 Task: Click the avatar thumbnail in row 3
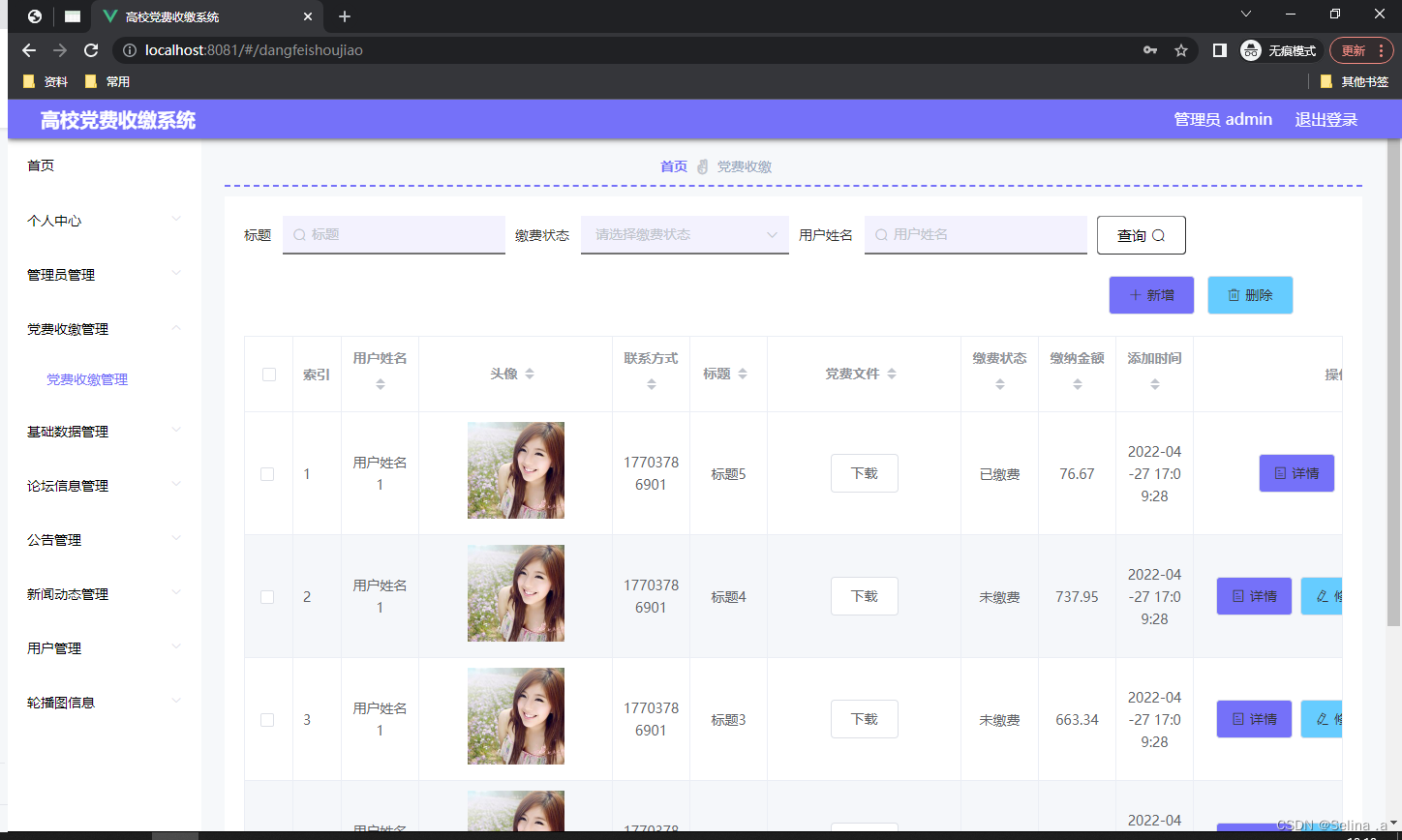(x=516, y=716)
